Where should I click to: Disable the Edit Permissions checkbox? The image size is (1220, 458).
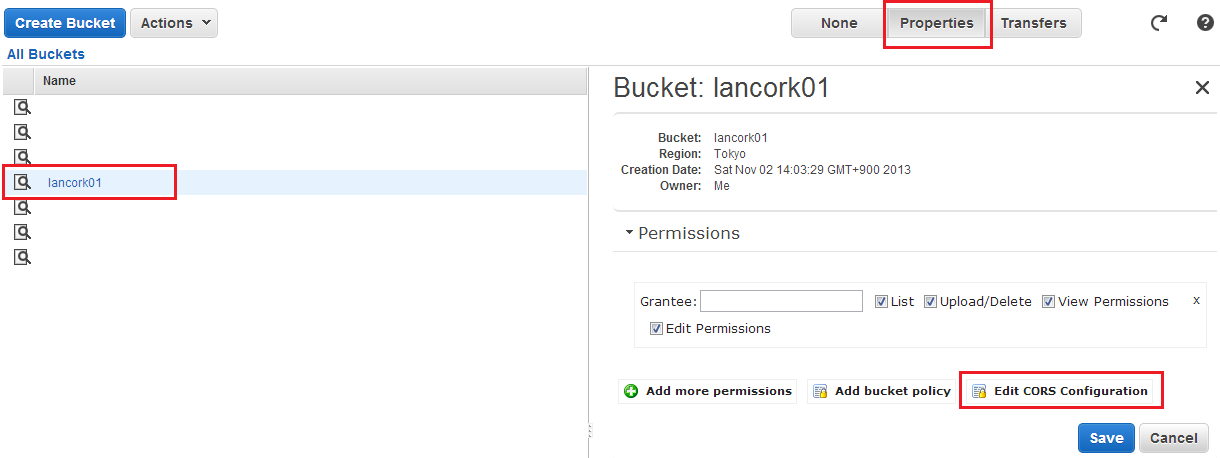coord(656,328)
